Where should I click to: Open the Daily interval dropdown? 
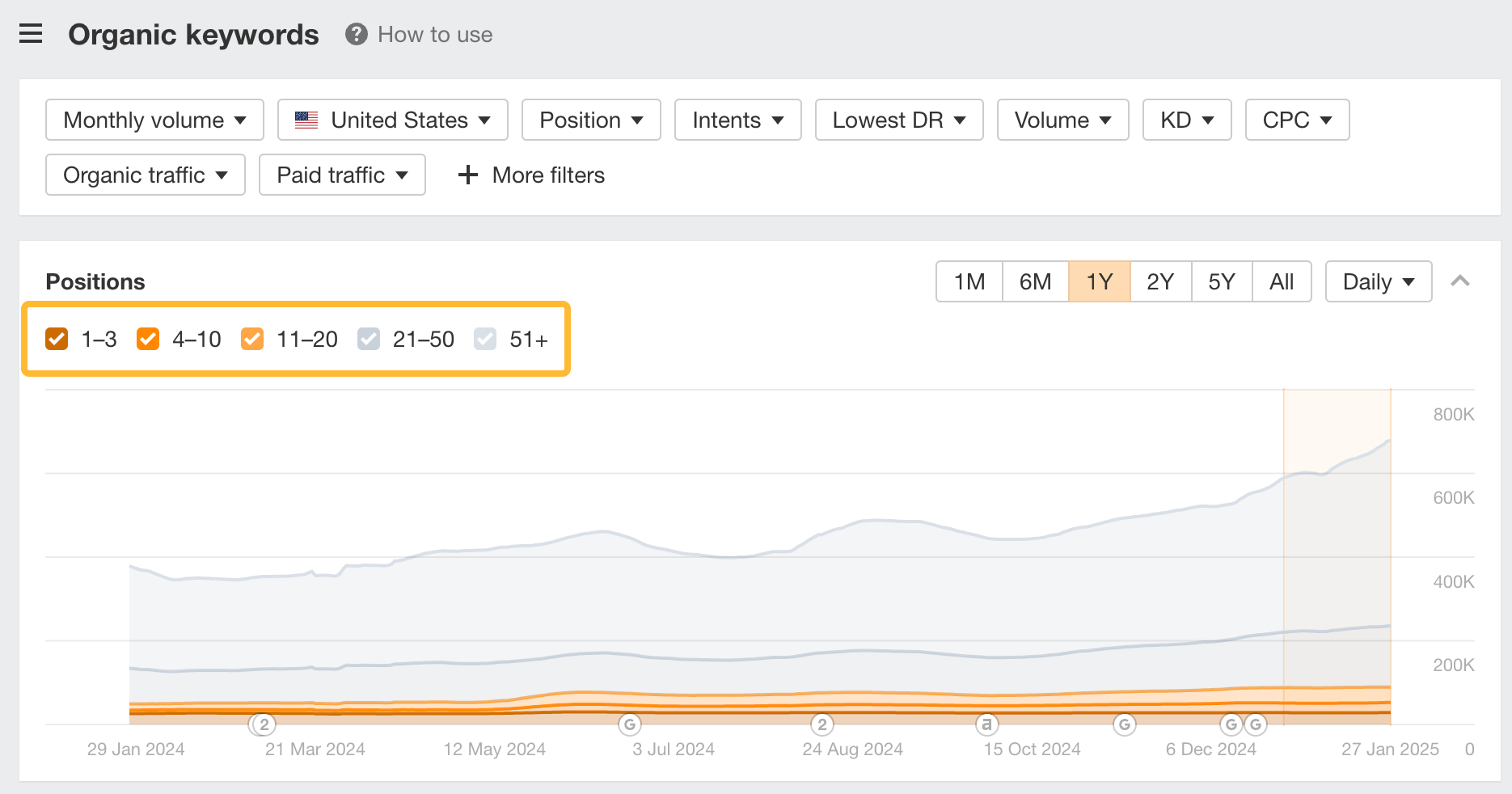1378,281
